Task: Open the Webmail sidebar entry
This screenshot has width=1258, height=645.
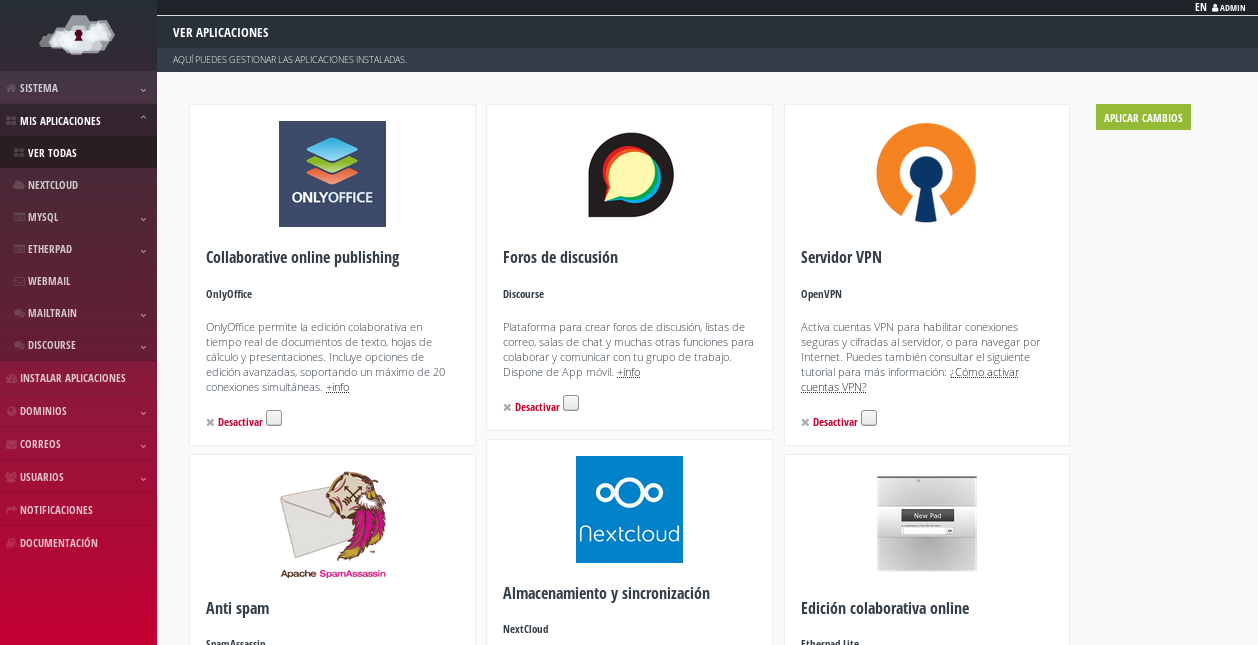Action: click(x=78, y=281)
